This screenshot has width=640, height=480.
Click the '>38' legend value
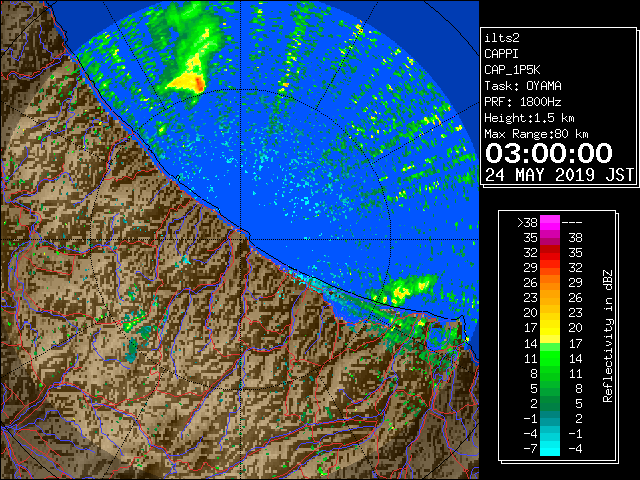[527, 223]
